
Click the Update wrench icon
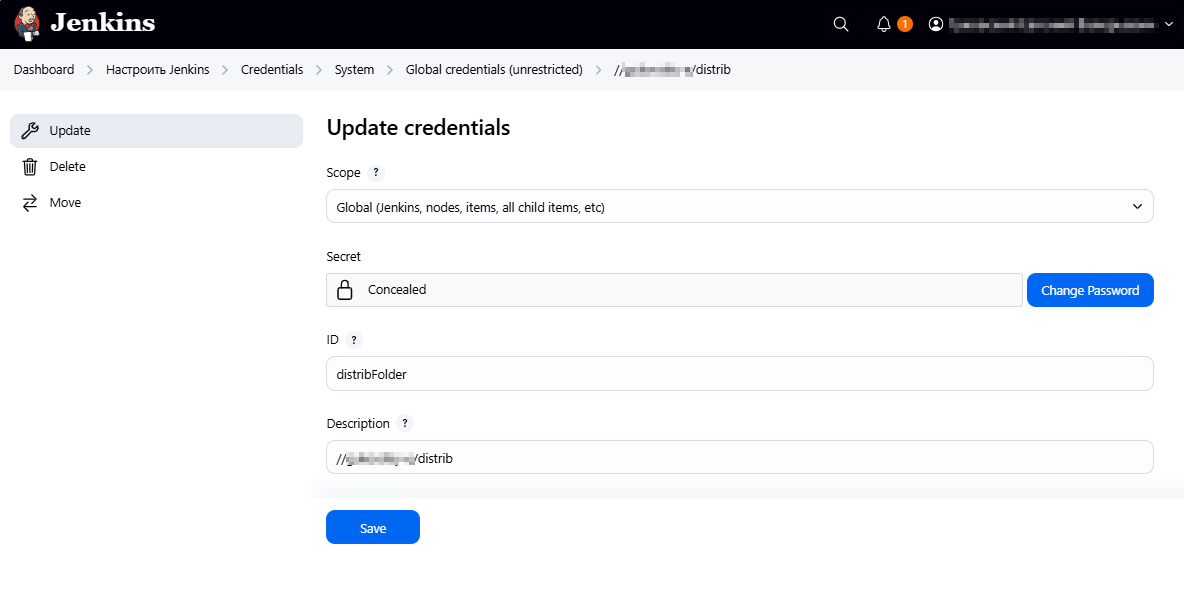(x=30, y=131)
